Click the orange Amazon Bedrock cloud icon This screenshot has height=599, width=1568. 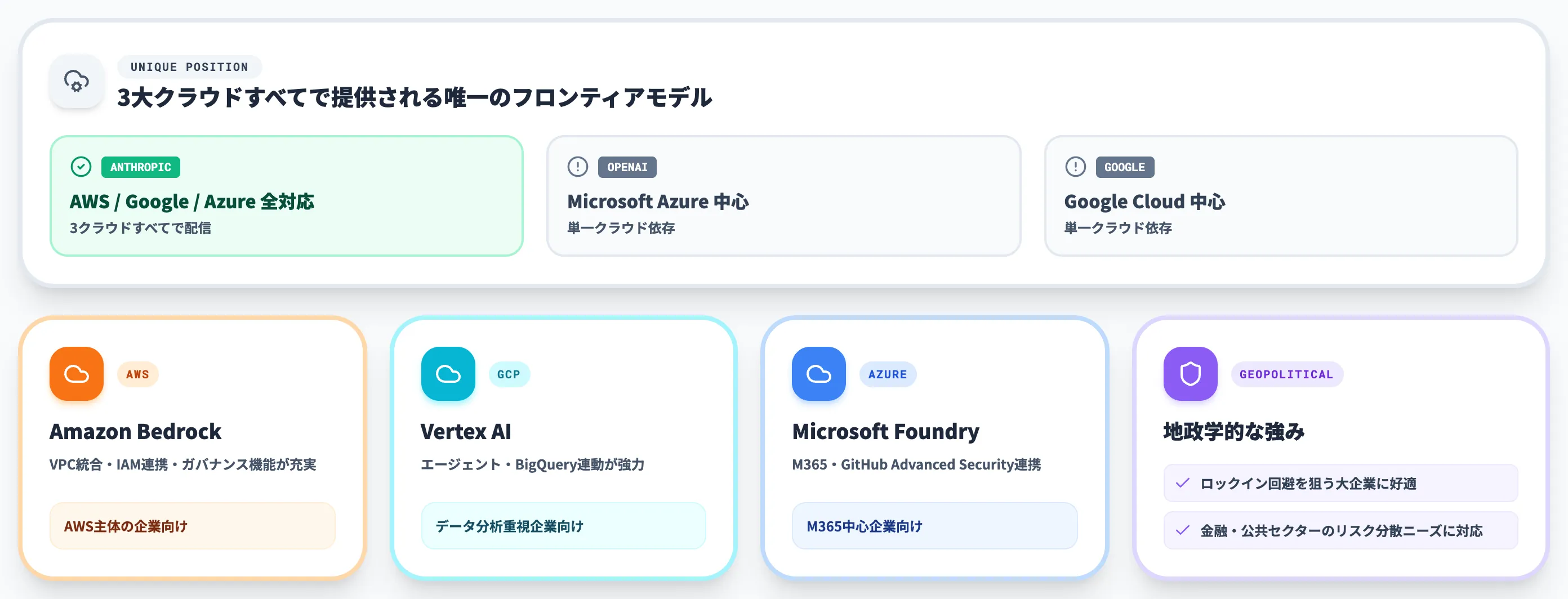[77, 374]
